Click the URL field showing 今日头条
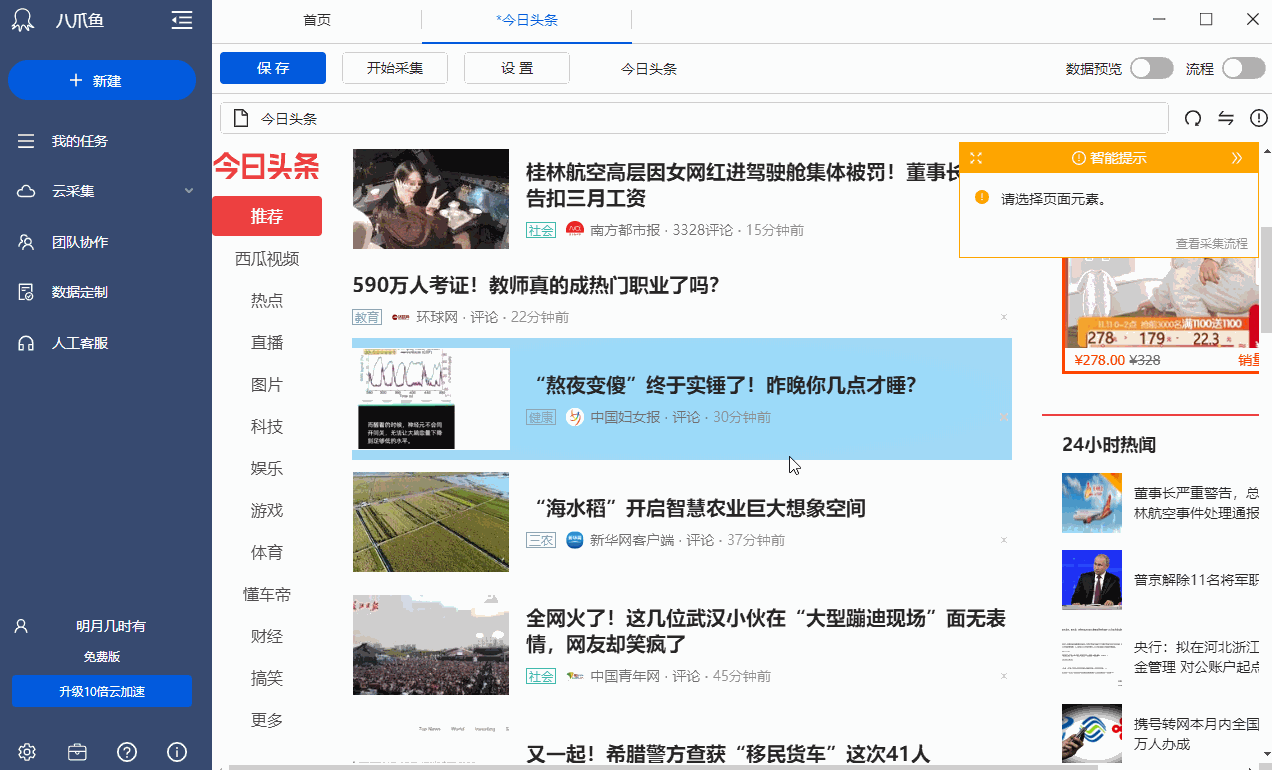The image size is (1272, 770). 694,118
